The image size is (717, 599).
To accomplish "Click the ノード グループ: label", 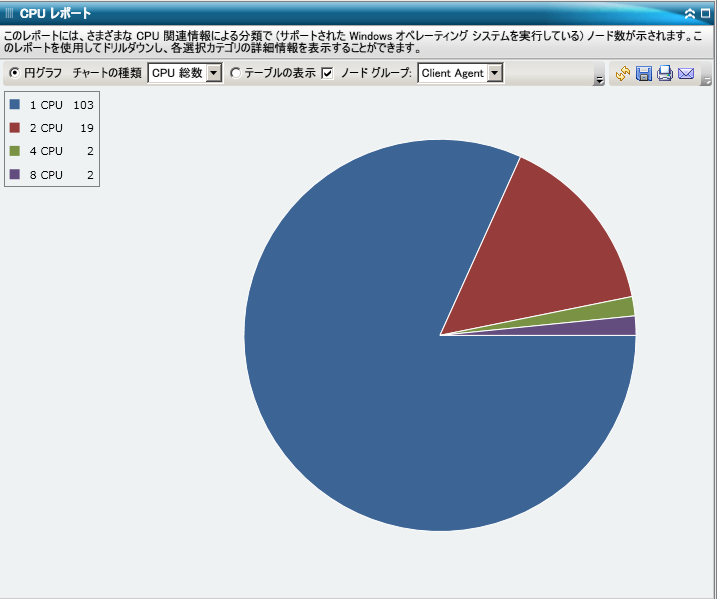I will [376, 73].
